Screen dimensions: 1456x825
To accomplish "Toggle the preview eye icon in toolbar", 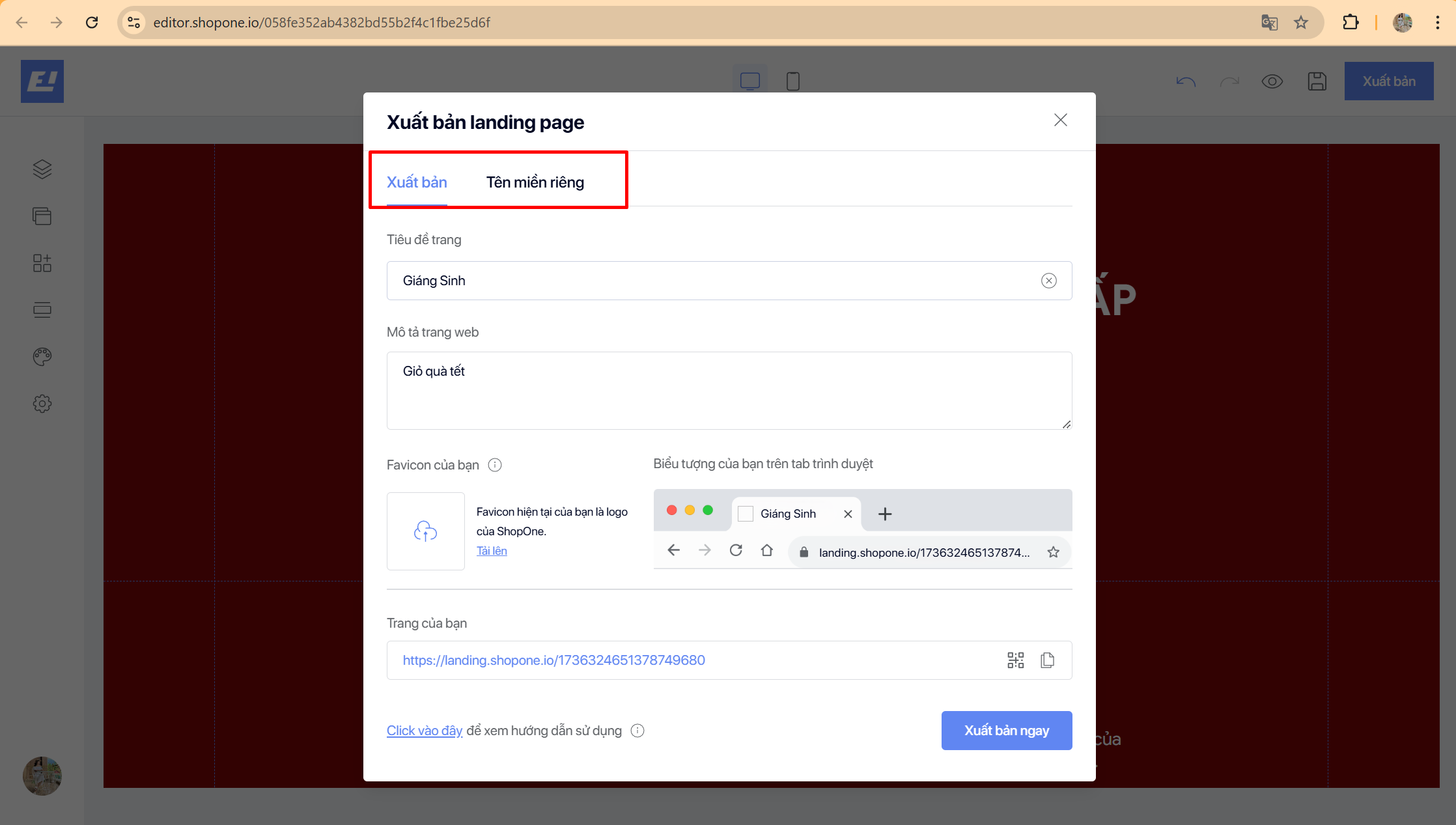I will [x=1272, y=81].
